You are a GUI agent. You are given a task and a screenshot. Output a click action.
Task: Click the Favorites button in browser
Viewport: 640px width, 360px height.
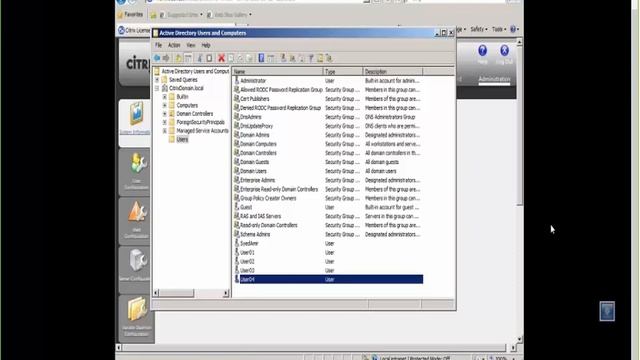coord(130,15)
